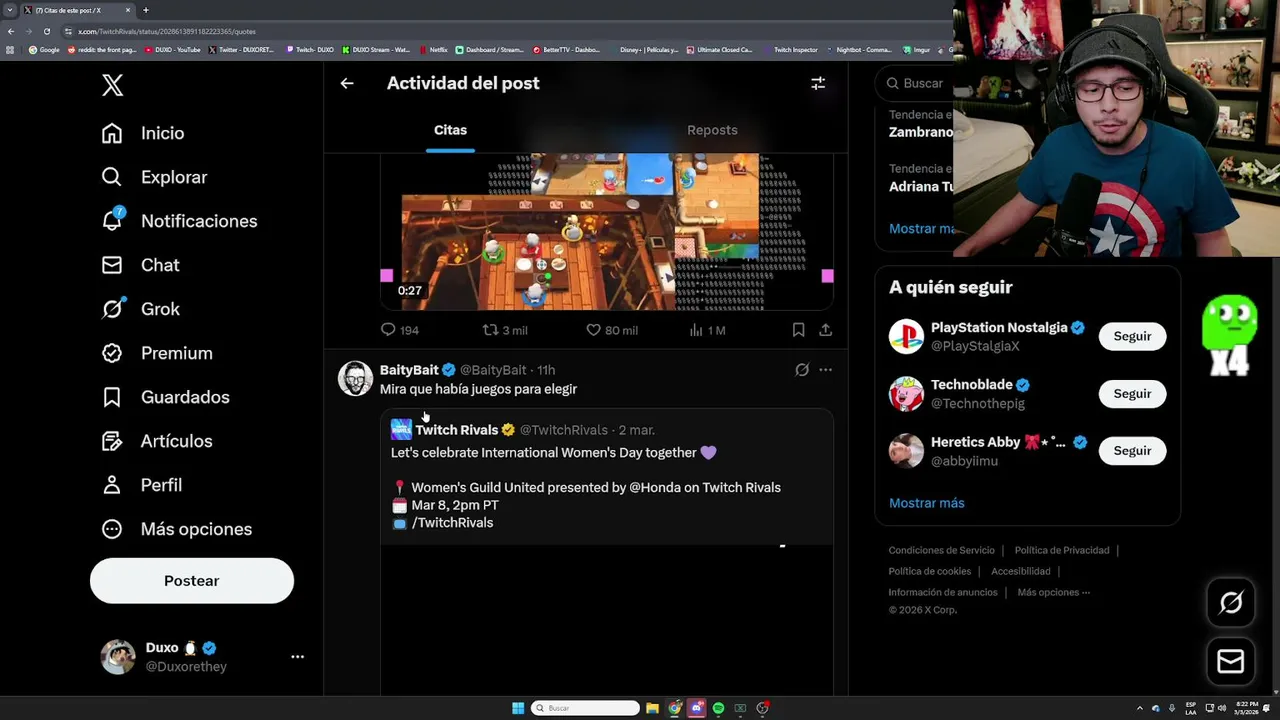Viewport: 1280px width, 720px height.
Task: Open Technoblade profile picture
Action: [906, 394]
